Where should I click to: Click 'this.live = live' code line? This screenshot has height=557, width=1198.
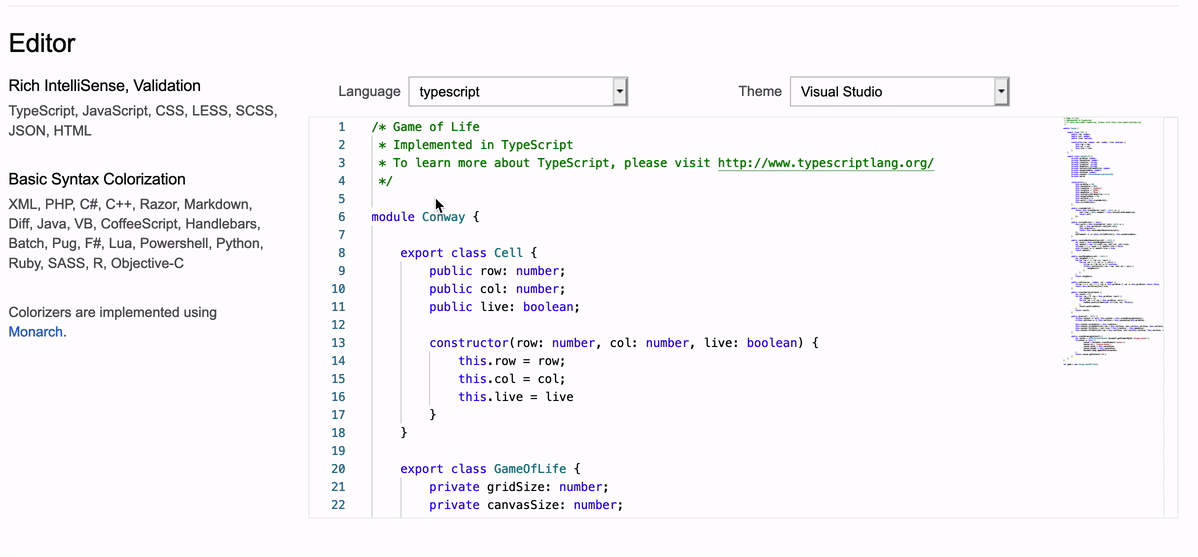516,397
